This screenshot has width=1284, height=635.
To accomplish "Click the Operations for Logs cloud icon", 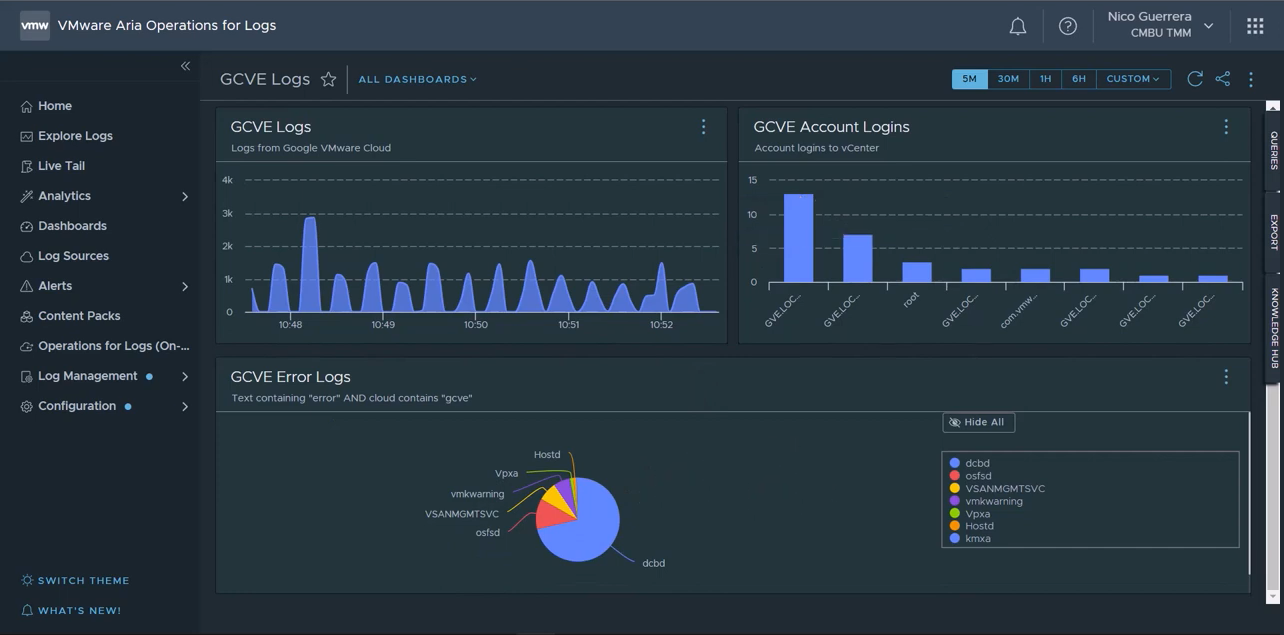I will 27,346.
